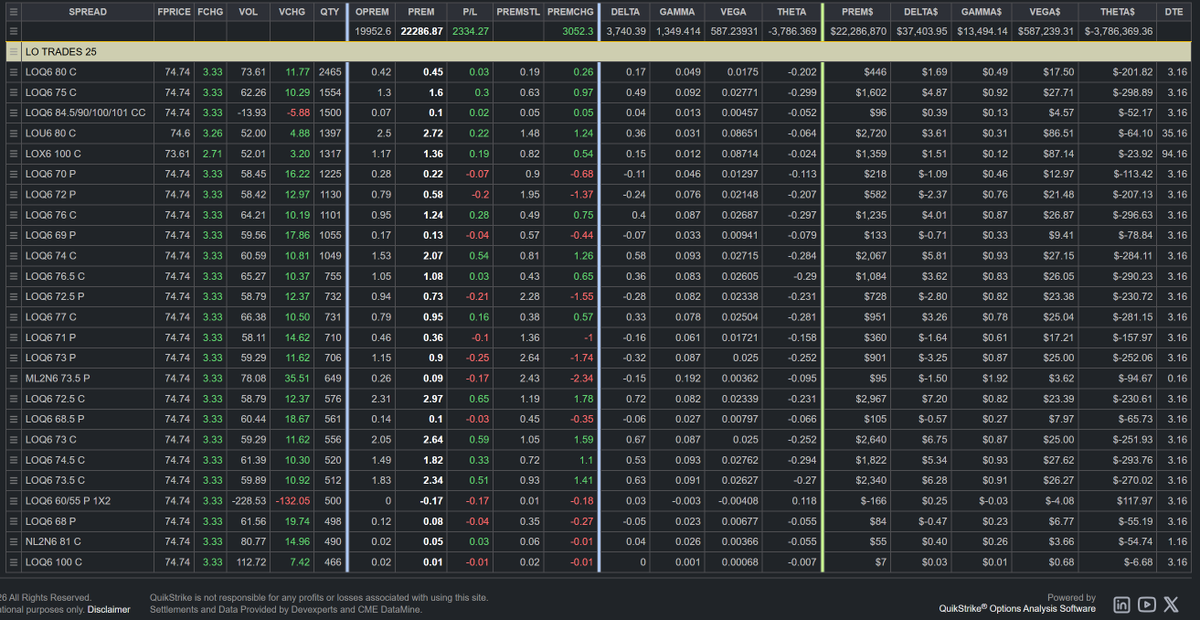Screen dimensions: 1200x620
Task: Click menu icon for LOX6 100 C row
Action: [13, 154]
